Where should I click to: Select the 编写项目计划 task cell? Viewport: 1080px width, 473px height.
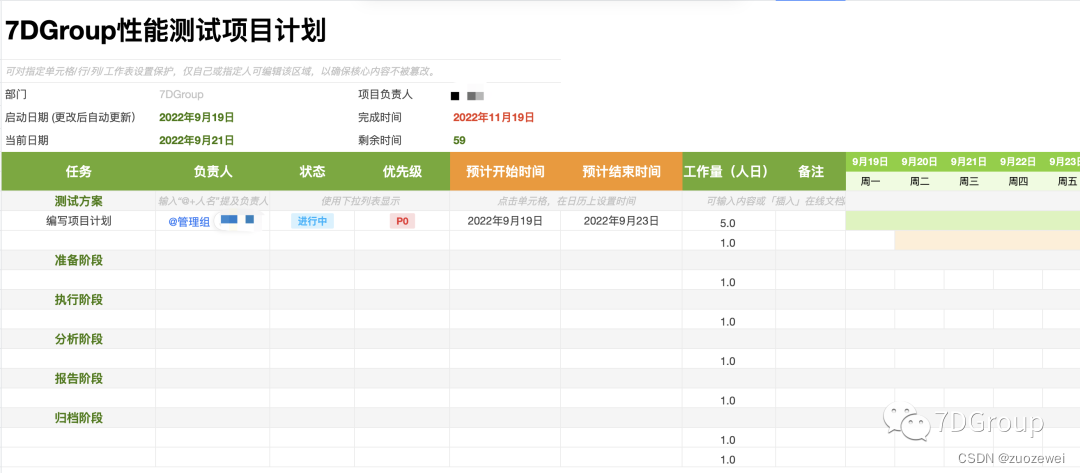pyautogui.click(x=79, y=221)
